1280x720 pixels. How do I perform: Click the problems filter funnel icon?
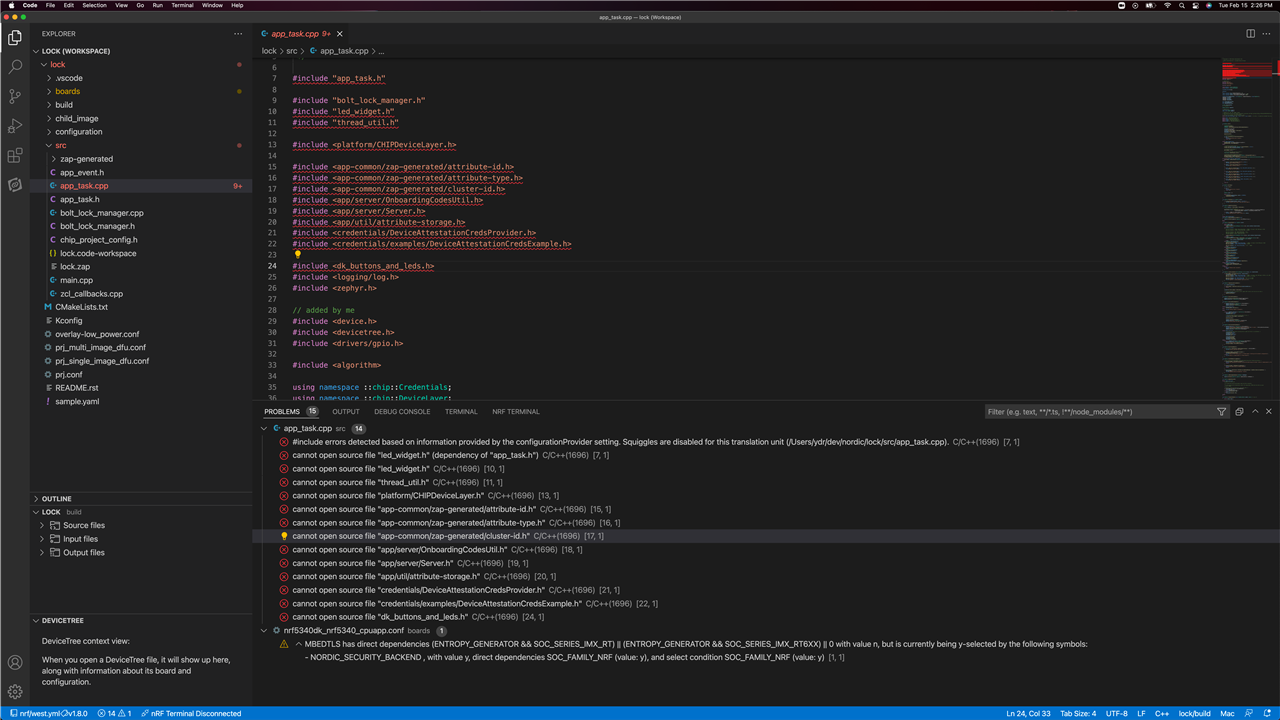click(1221, 412)
